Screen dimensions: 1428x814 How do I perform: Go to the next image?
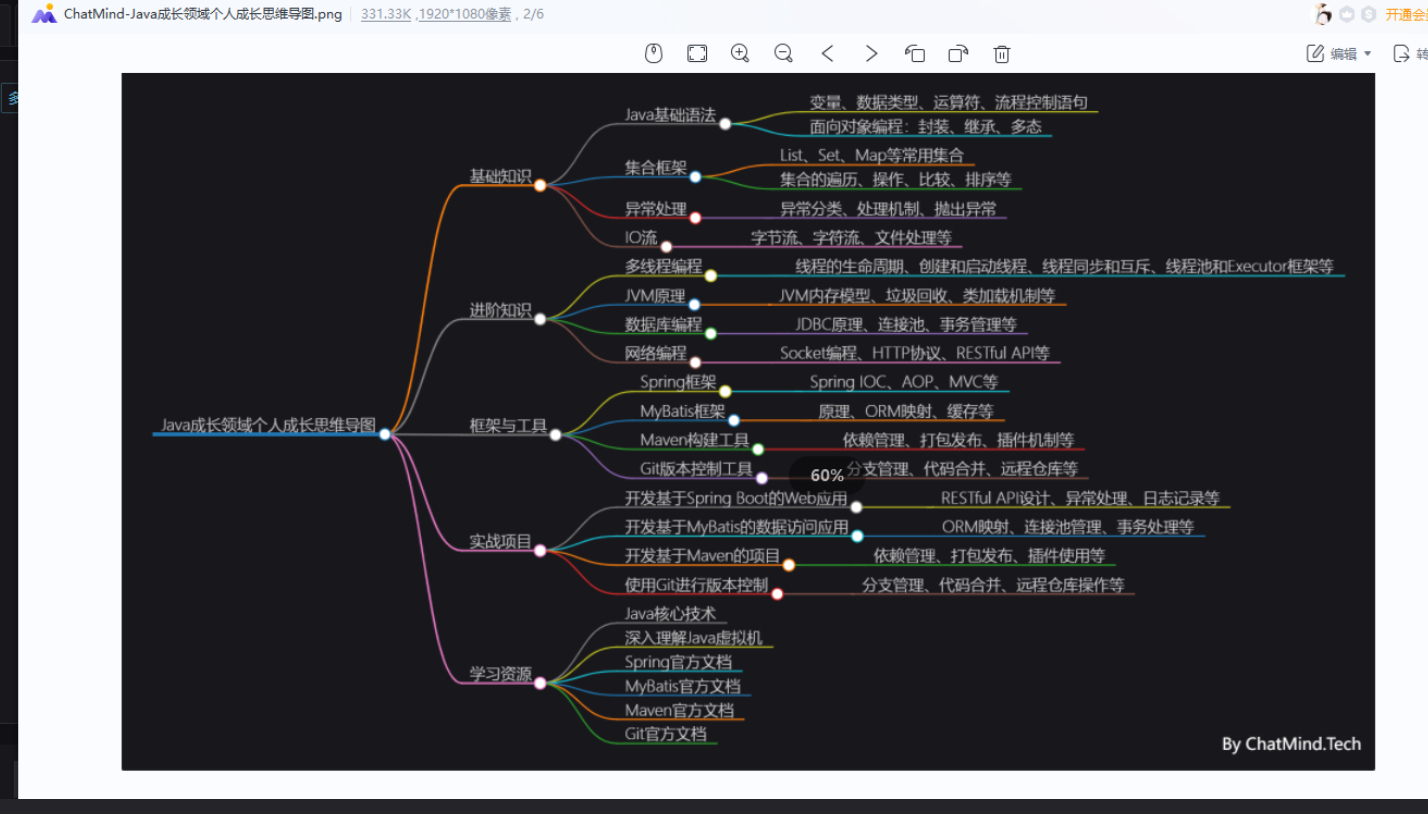tap(871, 53)
